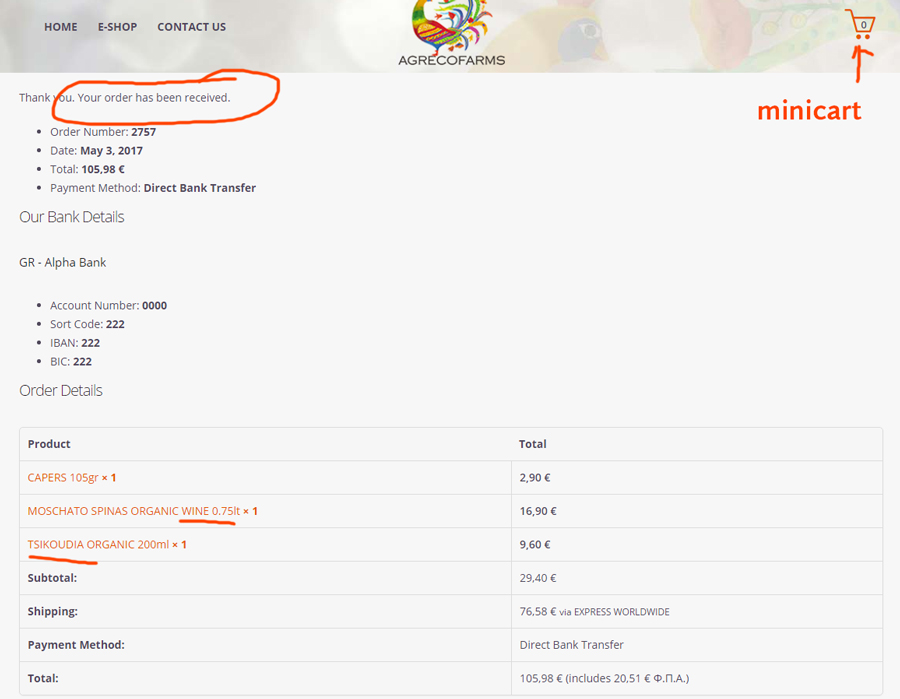Select the Total column header in table

[532, 444]
